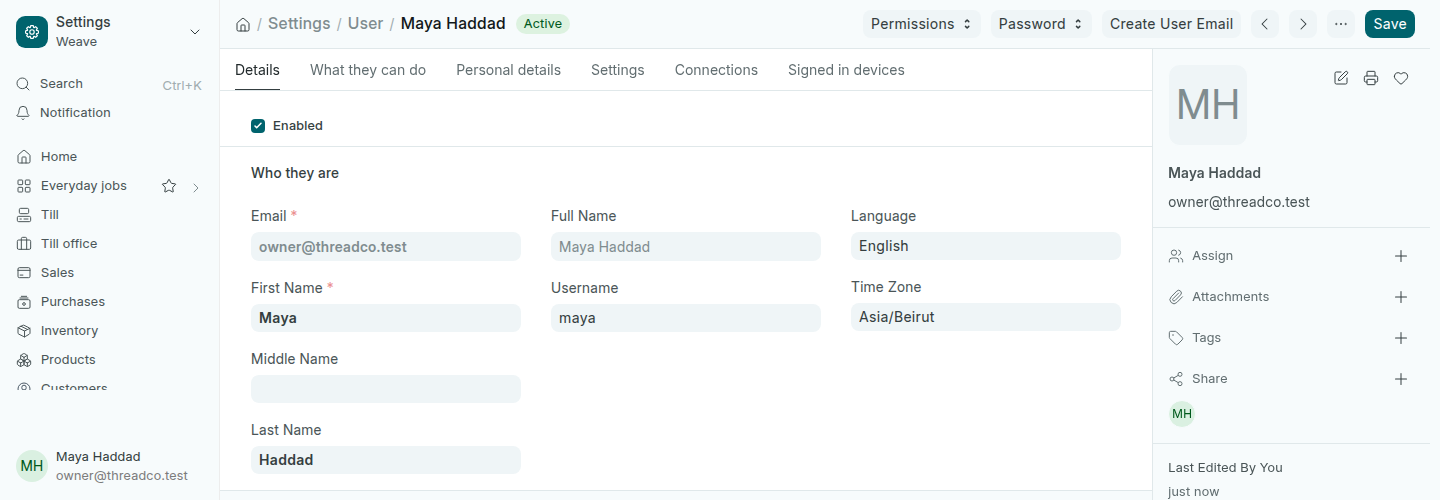Open Till office in the sidebar
1440x500 pixels.
tap(109, 244)
